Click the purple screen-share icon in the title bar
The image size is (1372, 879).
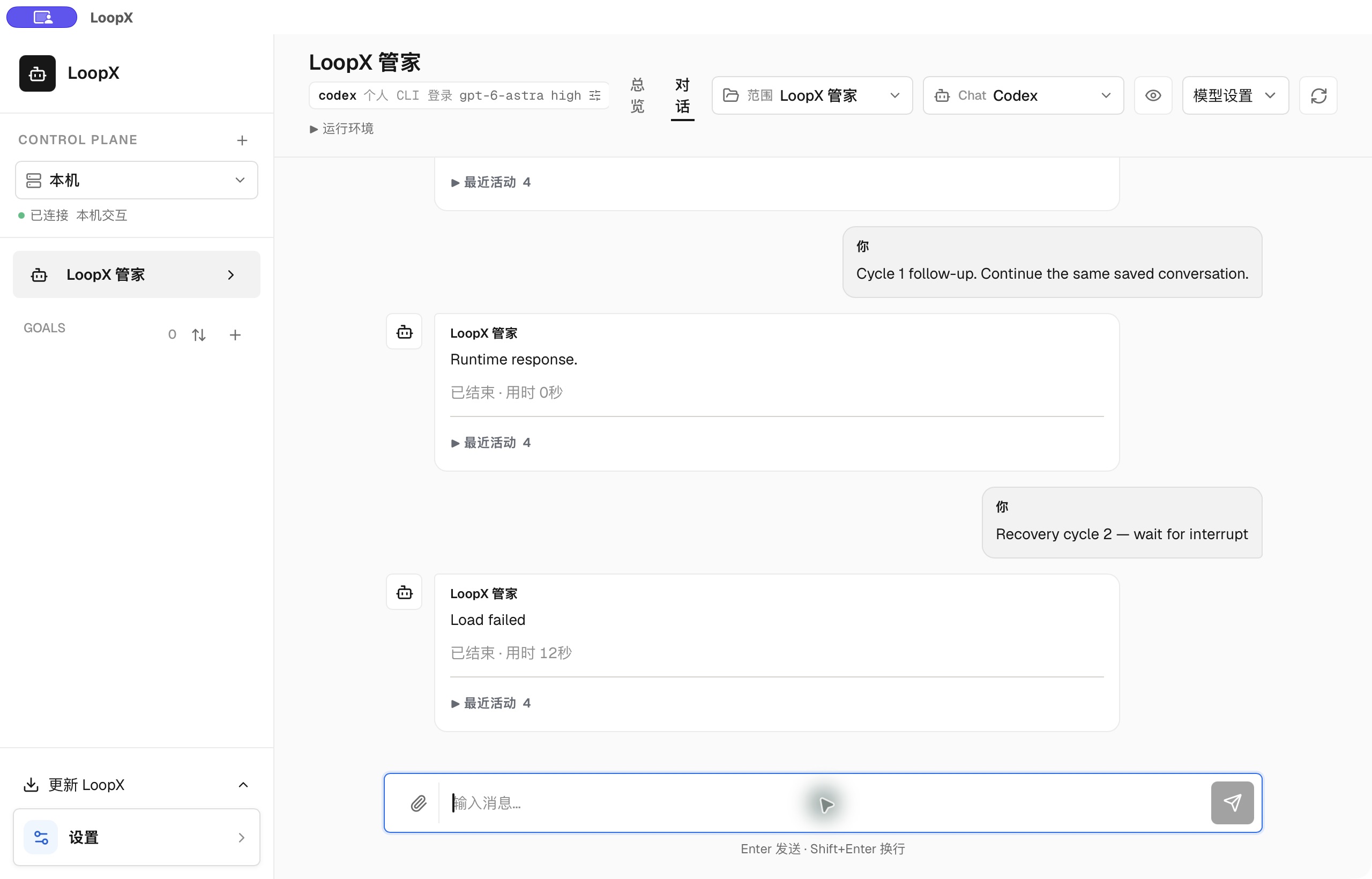pyautogui.click(x=42, y=17)
